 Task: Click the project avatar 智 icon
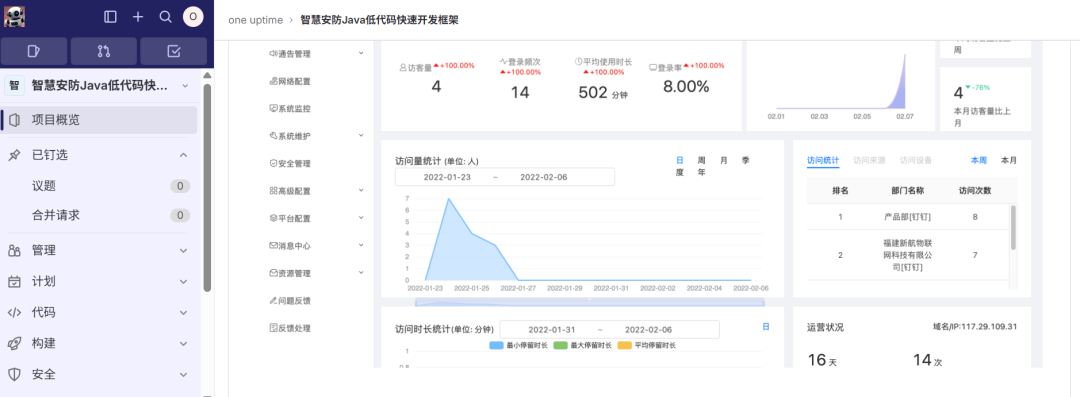pos(14,85)
